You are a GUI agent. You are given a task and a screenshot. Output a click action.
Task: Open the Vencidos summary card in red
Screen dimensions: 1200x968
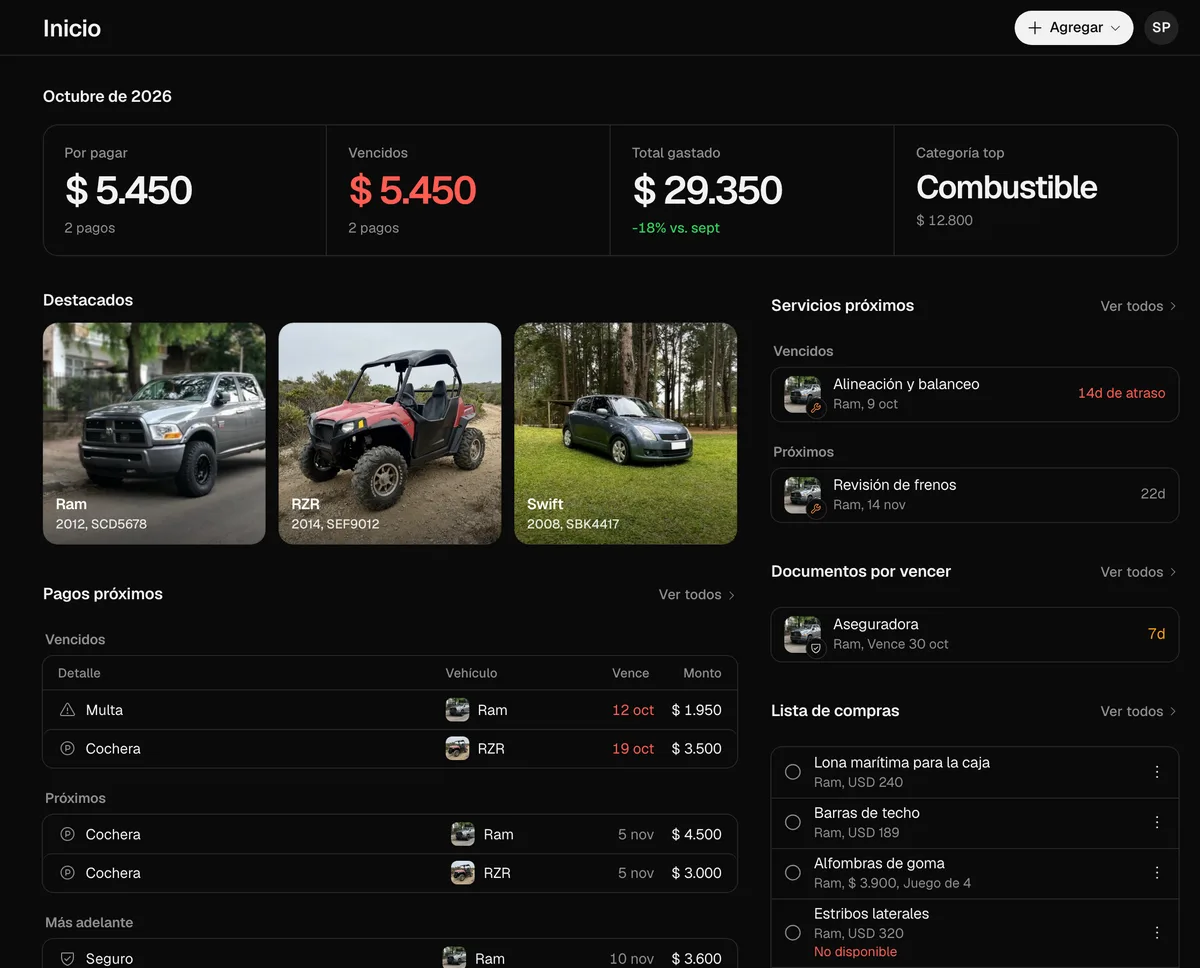click(x=468, y=190)
